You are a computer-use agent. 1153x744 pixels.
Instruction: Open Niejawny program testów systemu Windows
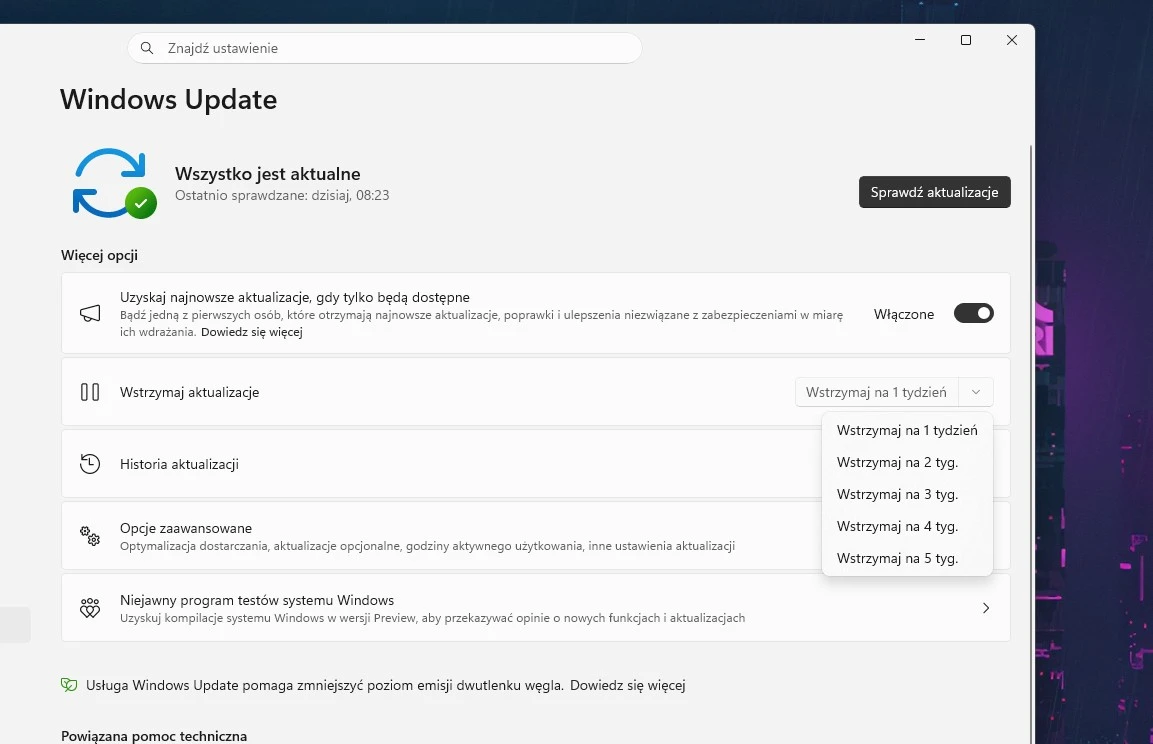pos(536,608)
